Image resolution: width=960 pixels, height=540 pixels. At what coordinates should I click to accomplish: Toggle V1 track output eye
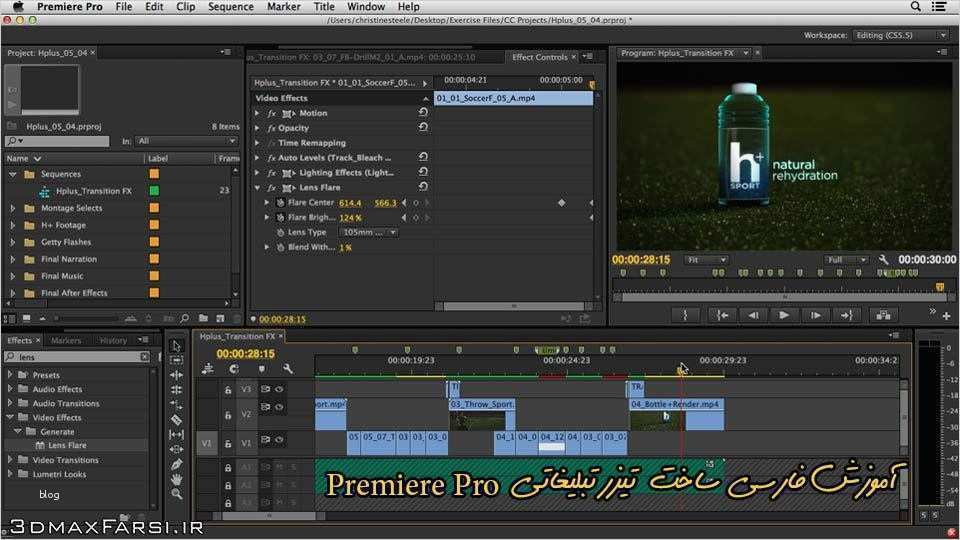[279, 440]
